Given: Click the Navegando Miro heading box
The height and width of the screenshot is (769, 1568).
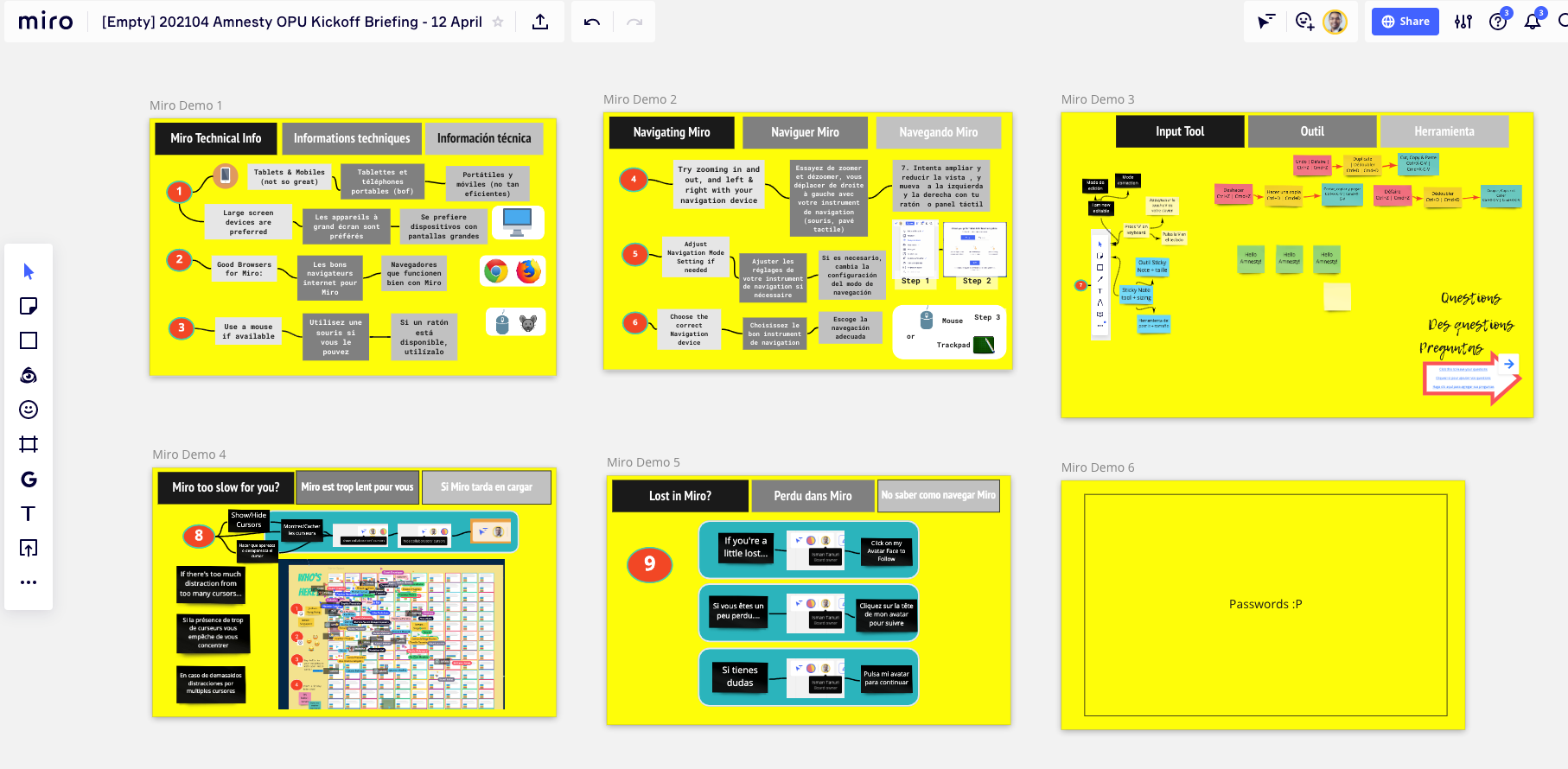Looking at the screenshot, I should coord(939,132).
